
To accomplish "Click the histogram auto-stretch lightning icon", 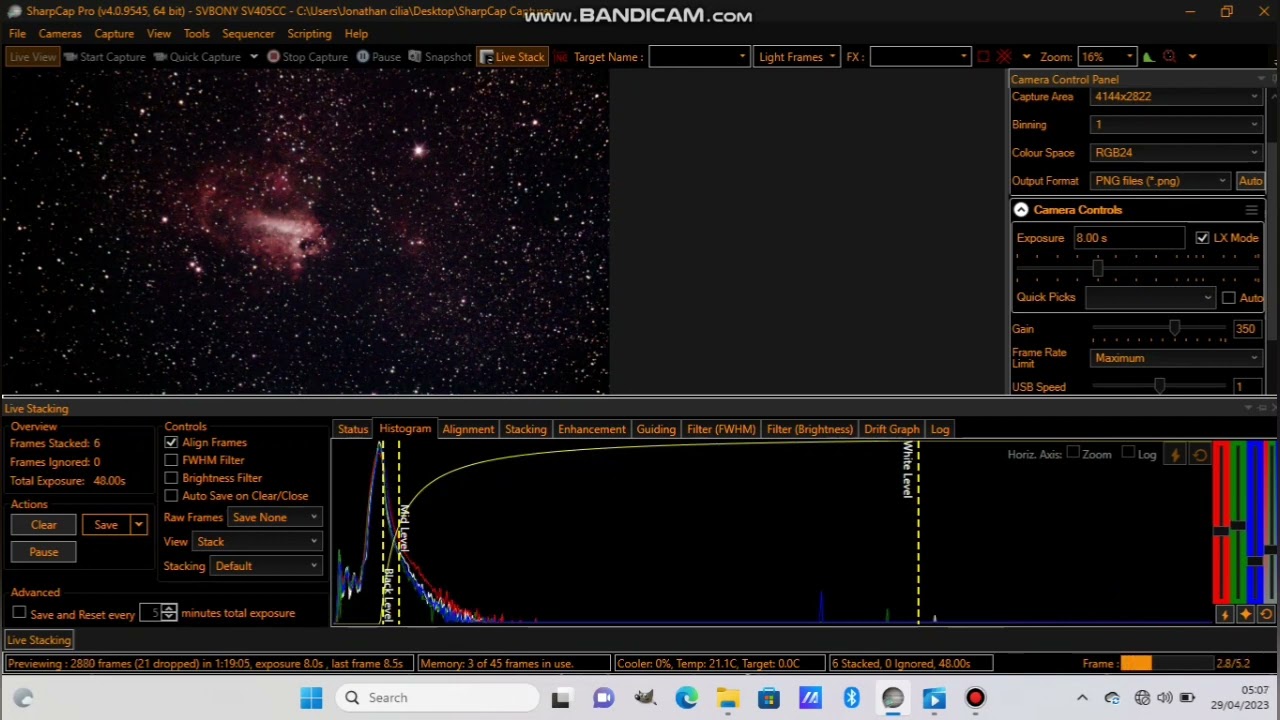I will click(1175, 455).
